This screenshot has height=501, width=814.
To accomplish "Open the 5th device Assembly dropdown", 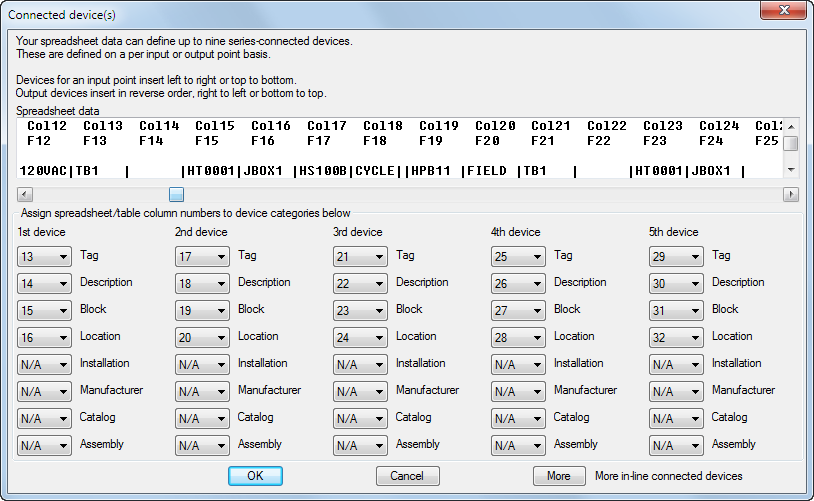I will point(676,445).
